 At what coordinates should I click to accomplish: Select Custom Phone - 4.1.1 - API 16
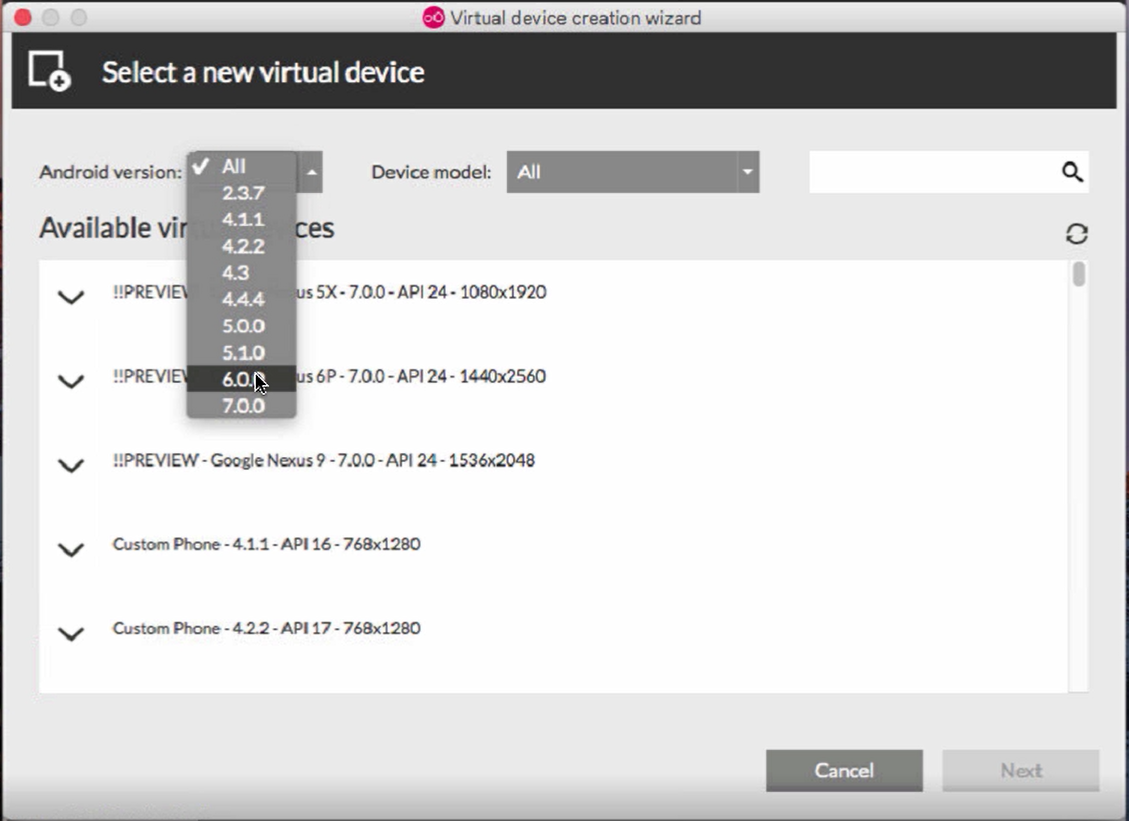266,544
